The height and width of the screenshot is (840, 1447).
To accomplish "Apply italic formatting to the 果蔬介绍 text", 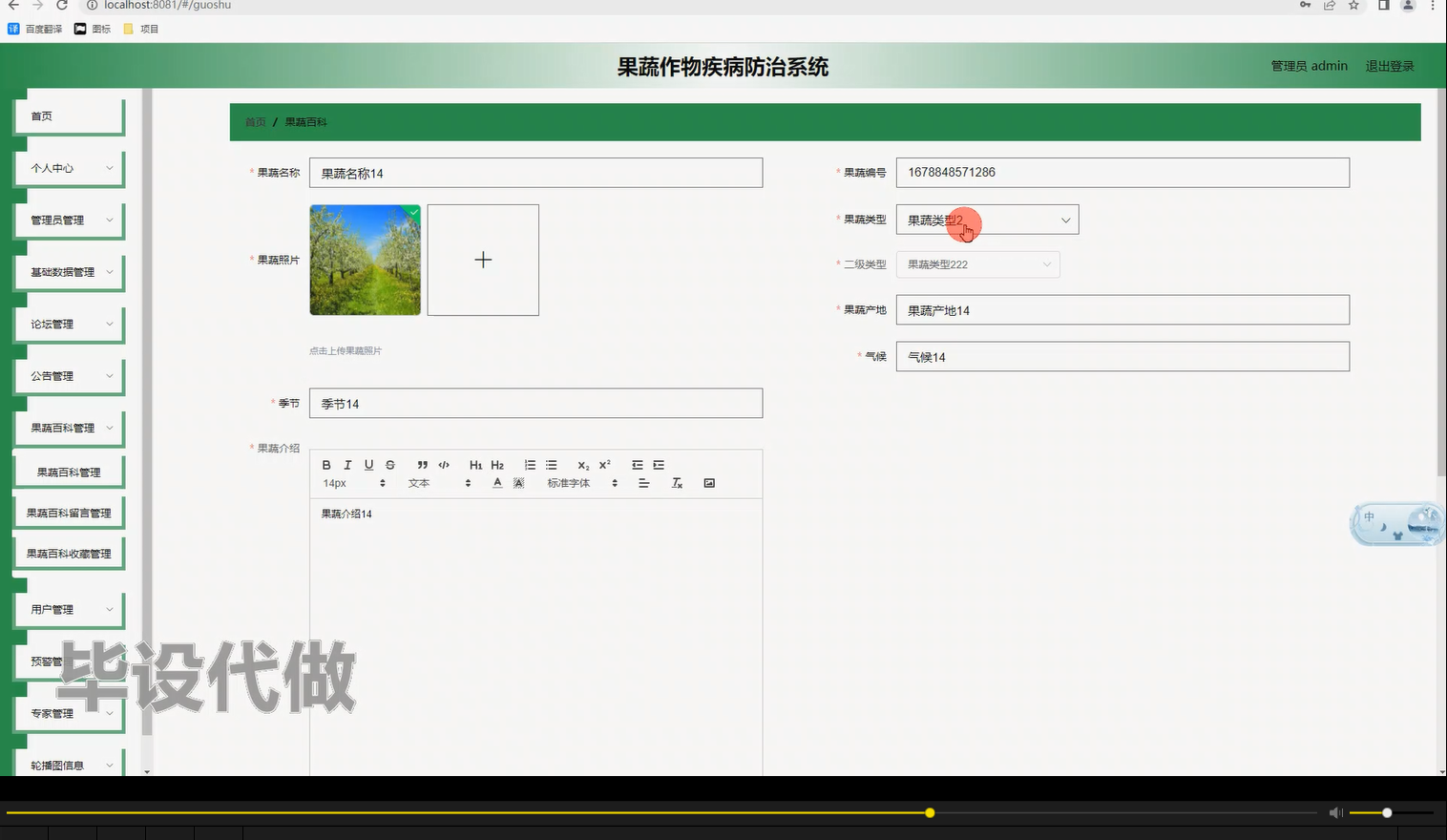I will [x=346, y=465].
